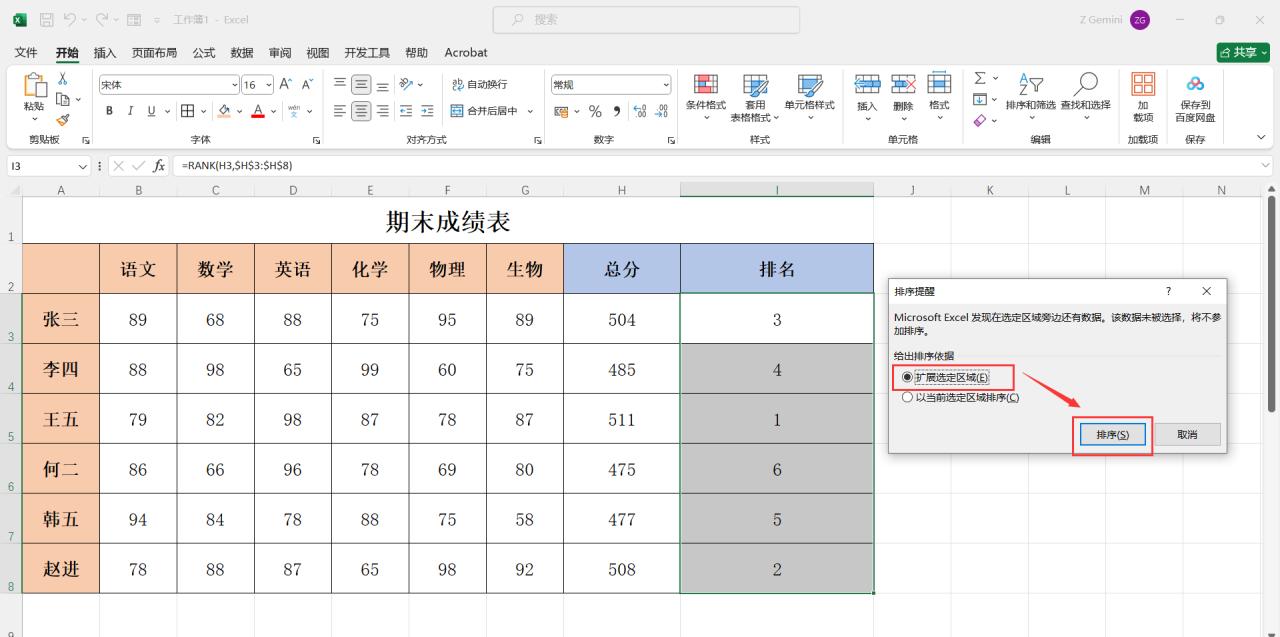Click the Comma Style icon
The image size is (1280, 637).
[617, 111]
